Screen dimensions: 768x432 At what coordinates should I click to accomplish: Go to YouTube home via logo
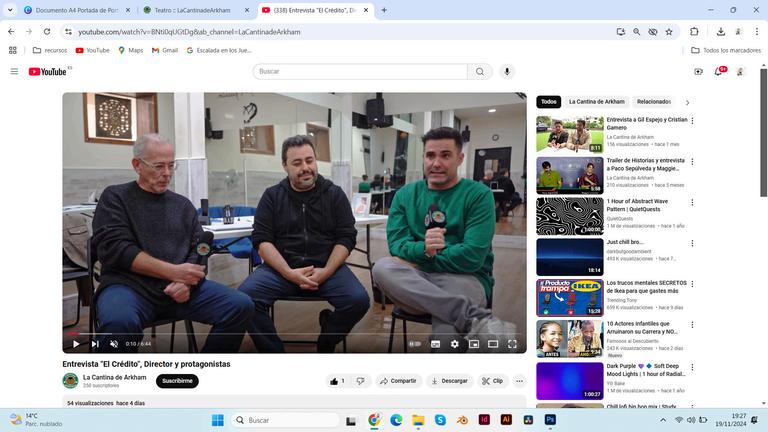(x=48, y=72)
